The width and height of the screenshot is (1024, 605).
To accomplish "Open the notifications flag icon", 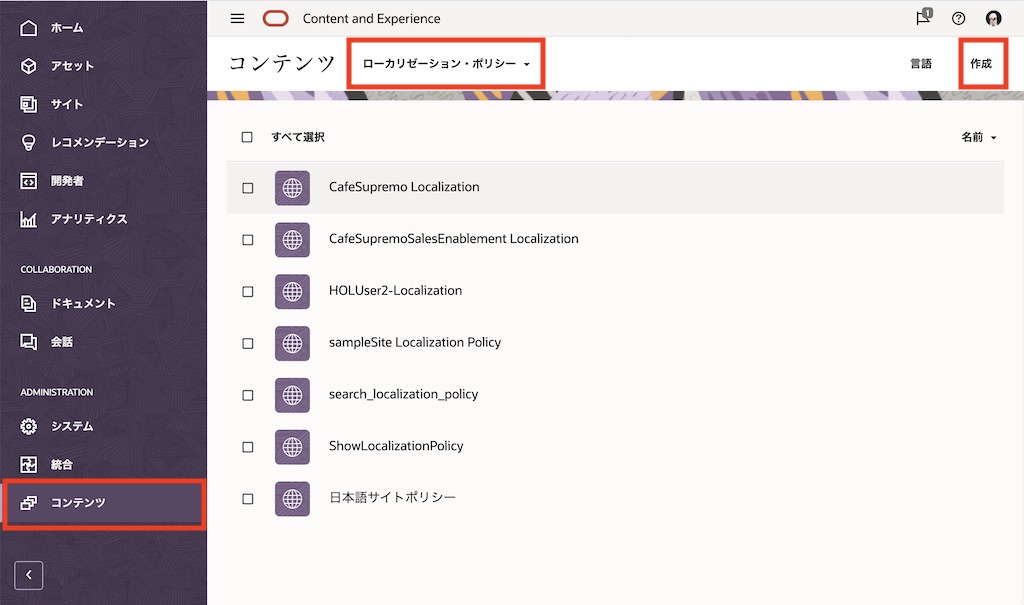I will (x=924, y=18).
